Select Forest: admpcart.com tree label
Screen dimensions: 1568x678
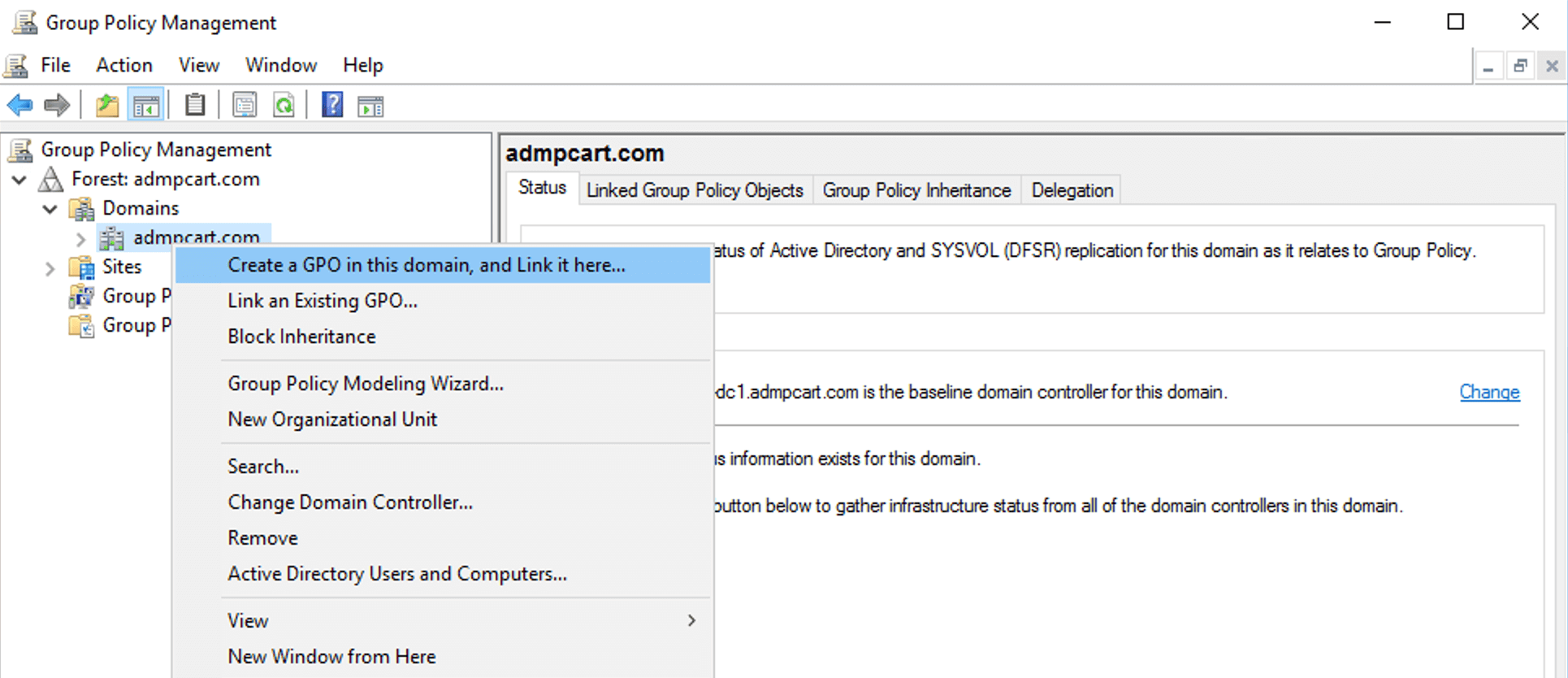(x=166, y=180)
